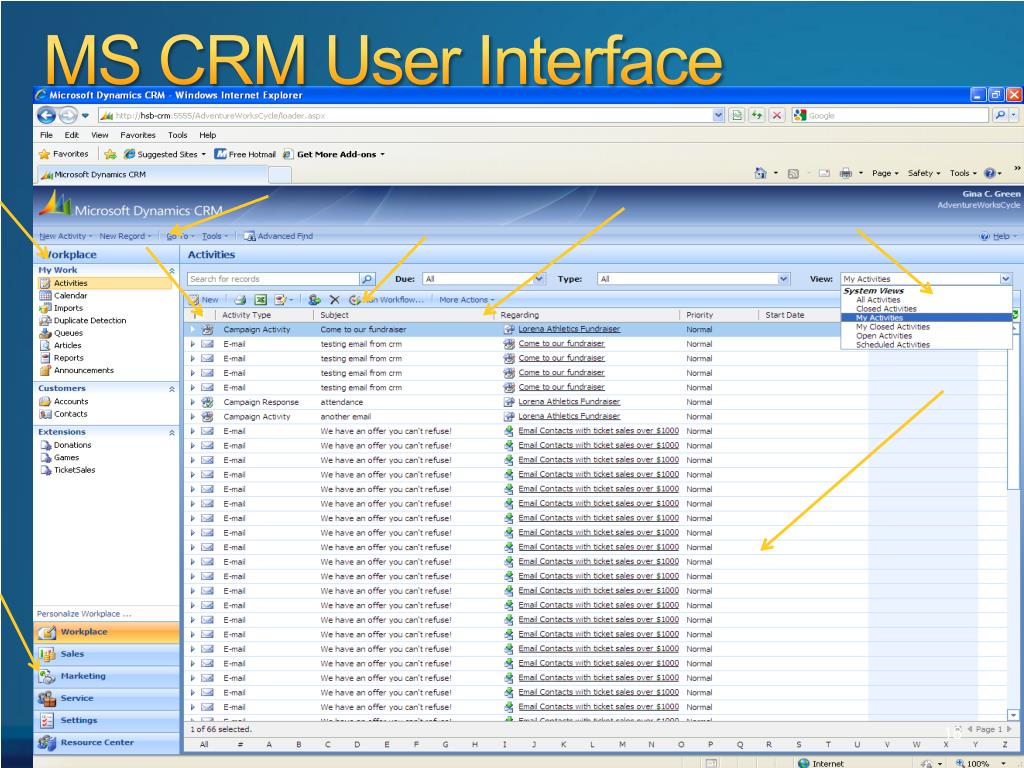Sort by the Subject column header
Image resolution: width=1024 pixels, height=768 pixels.
click(x=334, y=315)
